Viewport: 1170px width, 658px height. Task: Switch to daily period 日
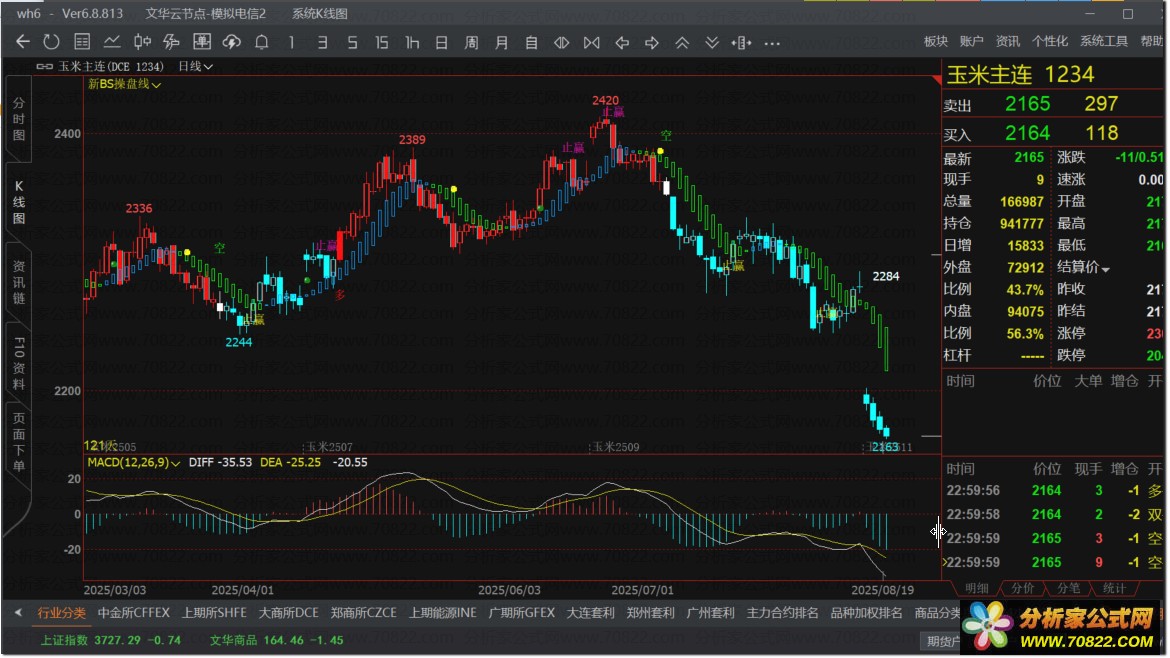click(442, 43)
